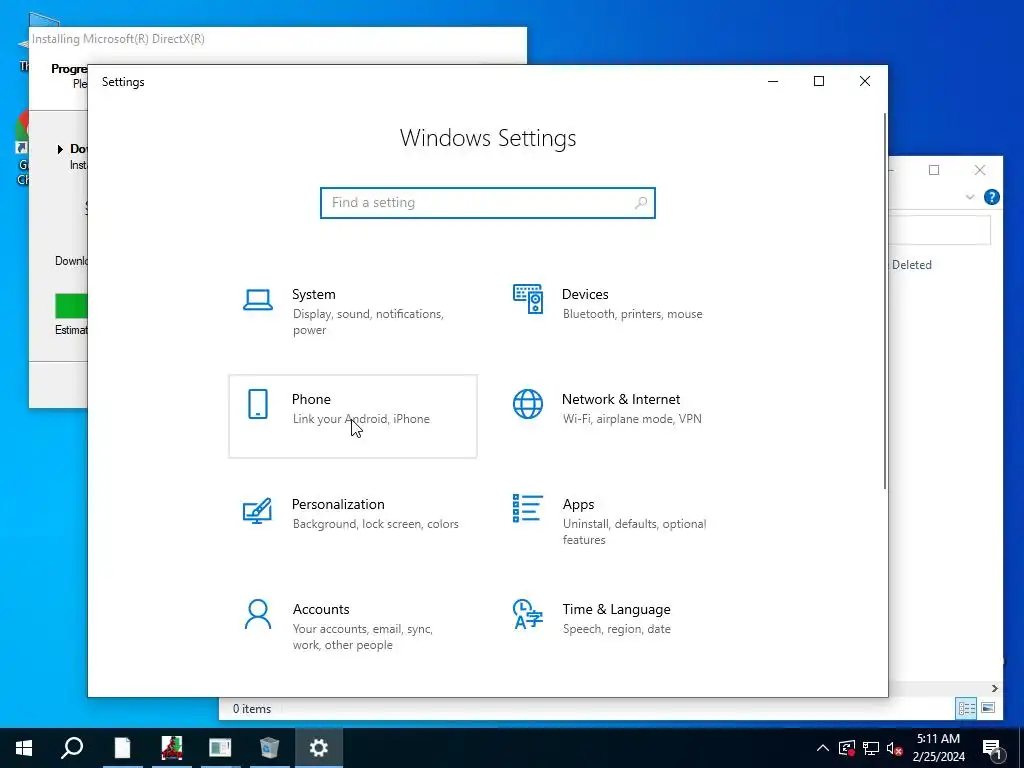This screenshot has width=1024, height=768.
Task: Open the Network & Internet globe icon
Action: [x=528, y=404]
